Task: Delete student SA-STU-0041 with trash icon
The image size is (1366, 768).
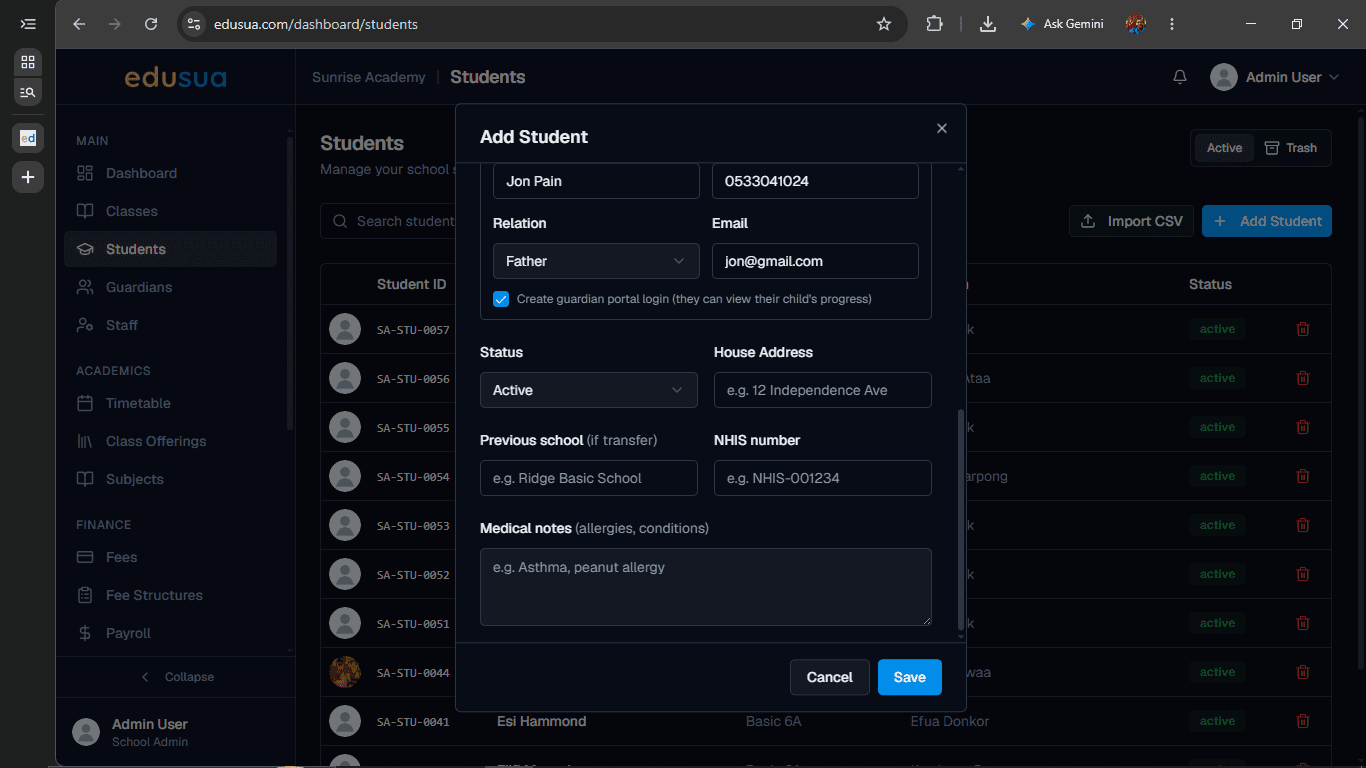Action: tap(1302, 721)
